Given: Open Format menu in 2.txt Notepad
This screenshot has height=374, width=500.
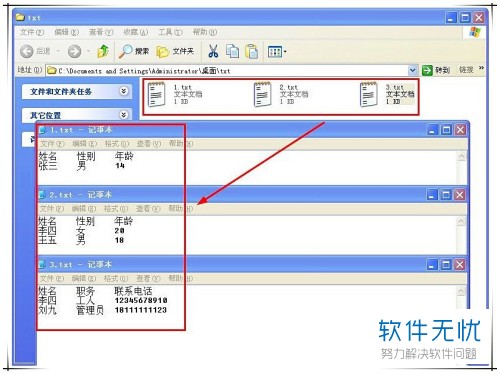Looking at the screenshot, I should (116, 209).
